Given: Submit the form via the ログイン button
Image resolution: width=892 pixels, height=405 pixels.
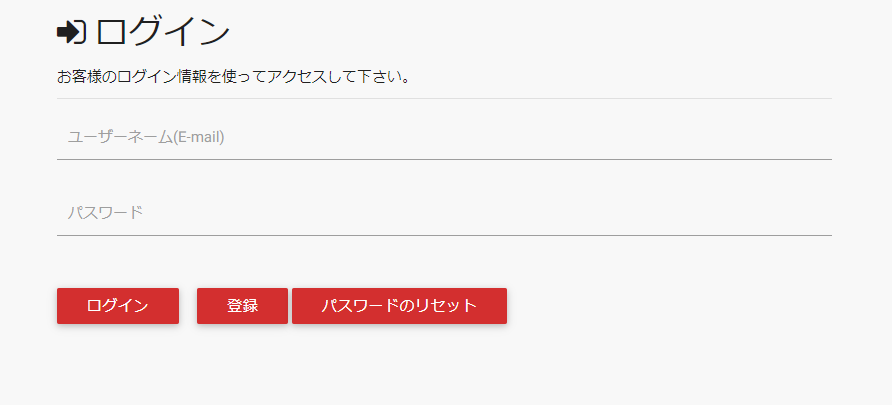Looking at the screenshot, I should tap(118, 306).
